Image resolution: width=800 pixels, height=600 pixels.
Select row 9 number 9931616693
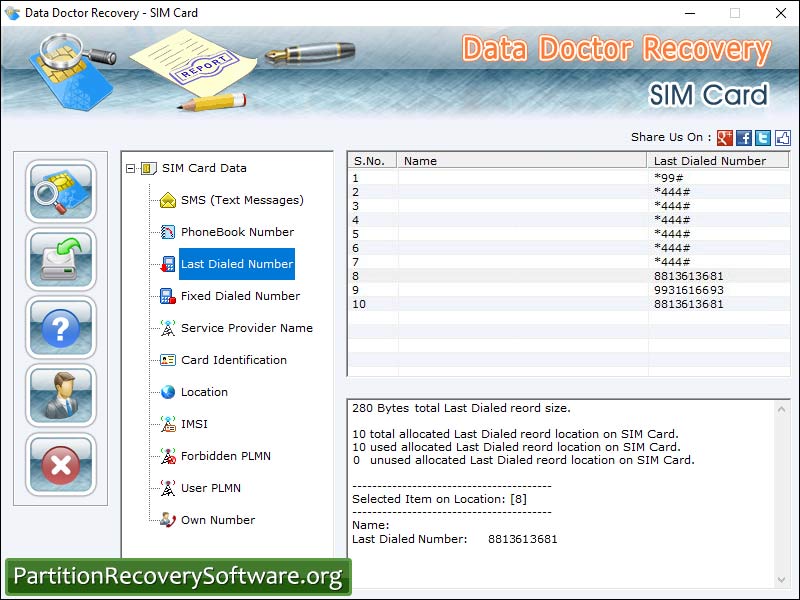tap(569, 290)
